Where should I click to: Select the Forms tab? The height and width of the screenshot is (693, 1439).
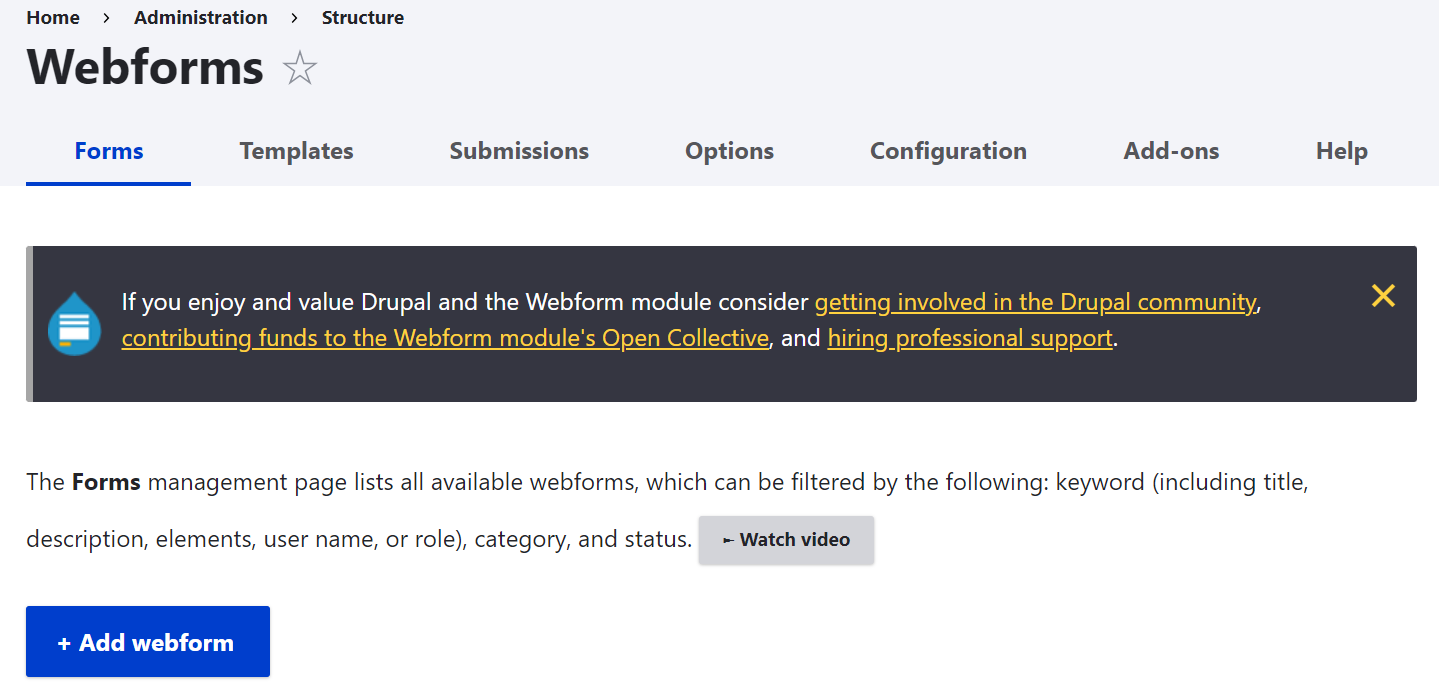(x=108, y=151)
